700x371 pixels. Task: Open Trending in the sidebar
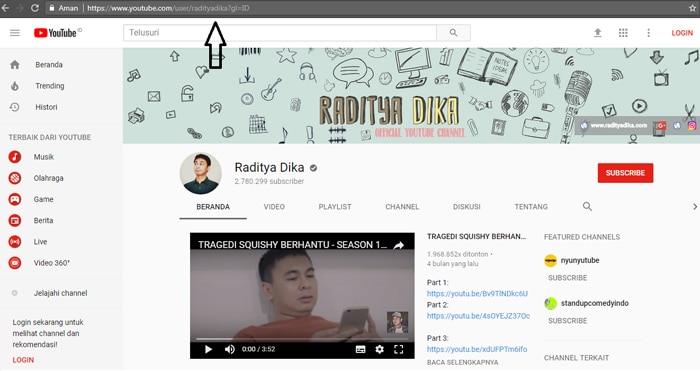(x=50, y=86)
